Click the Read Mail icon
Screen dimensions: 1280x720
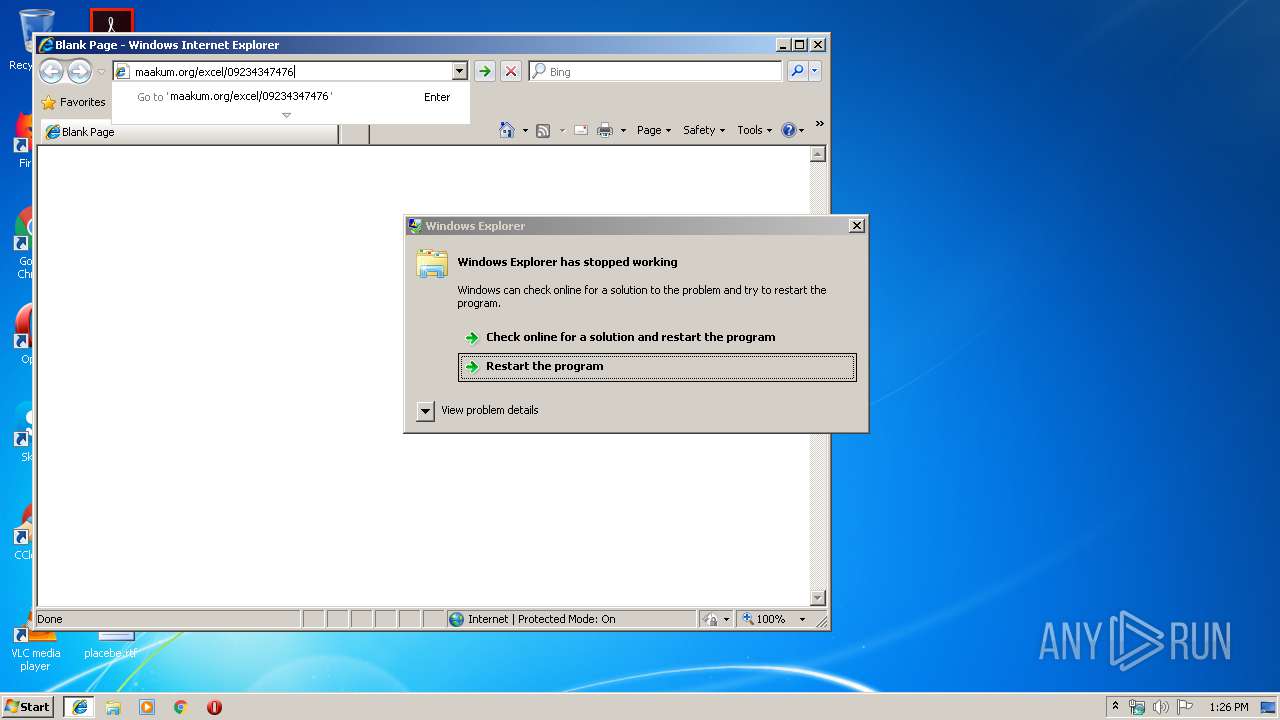coord(581,130)
